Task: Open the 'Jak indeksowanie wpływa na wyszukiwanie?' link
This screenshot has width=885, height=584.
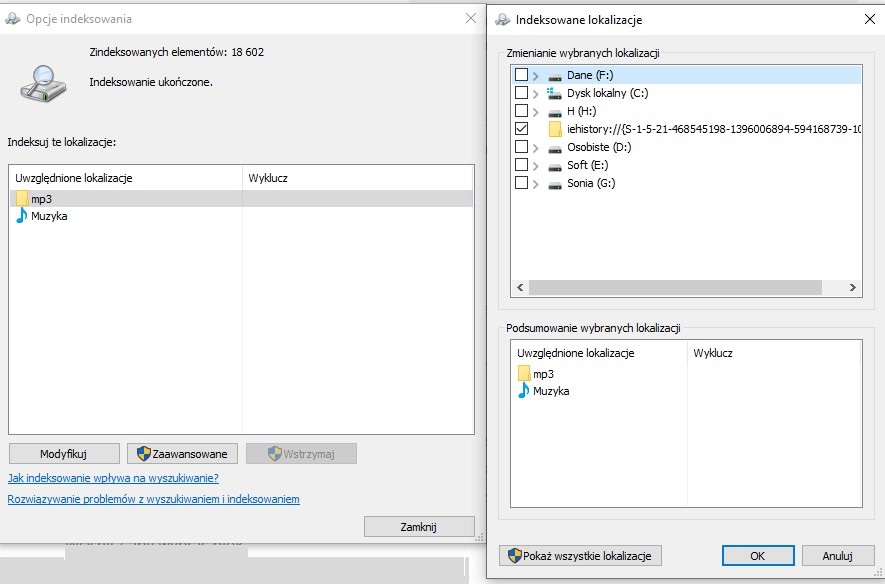Action: coord(113,478)
